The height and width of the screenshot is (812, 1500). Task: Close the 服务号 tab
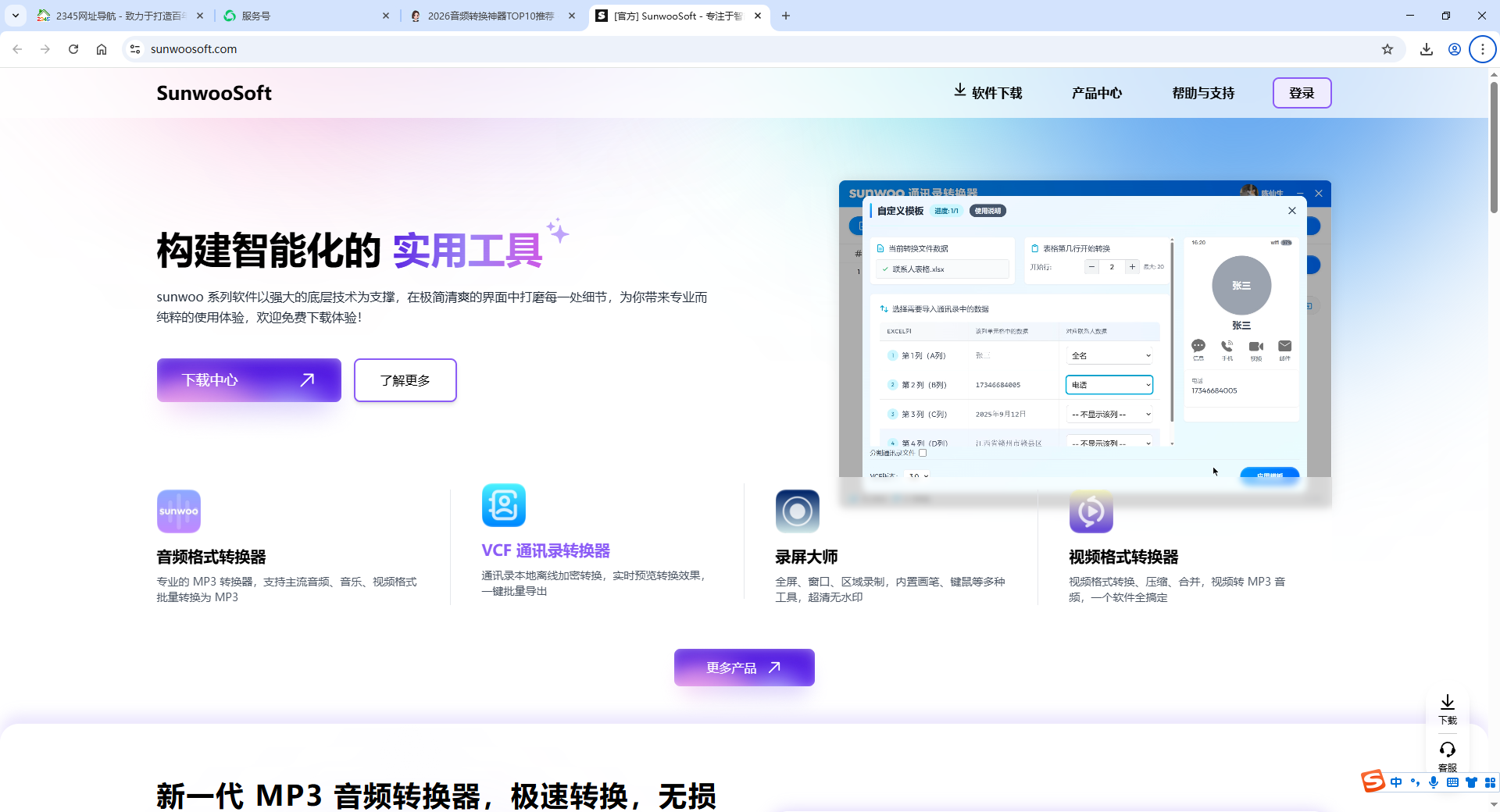click(386, 16)
